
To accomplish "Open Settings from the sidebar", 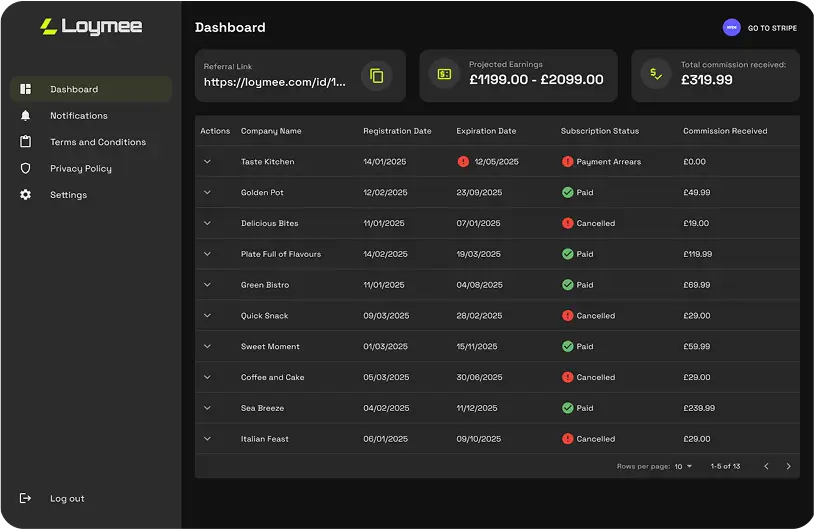I will 68,195.
